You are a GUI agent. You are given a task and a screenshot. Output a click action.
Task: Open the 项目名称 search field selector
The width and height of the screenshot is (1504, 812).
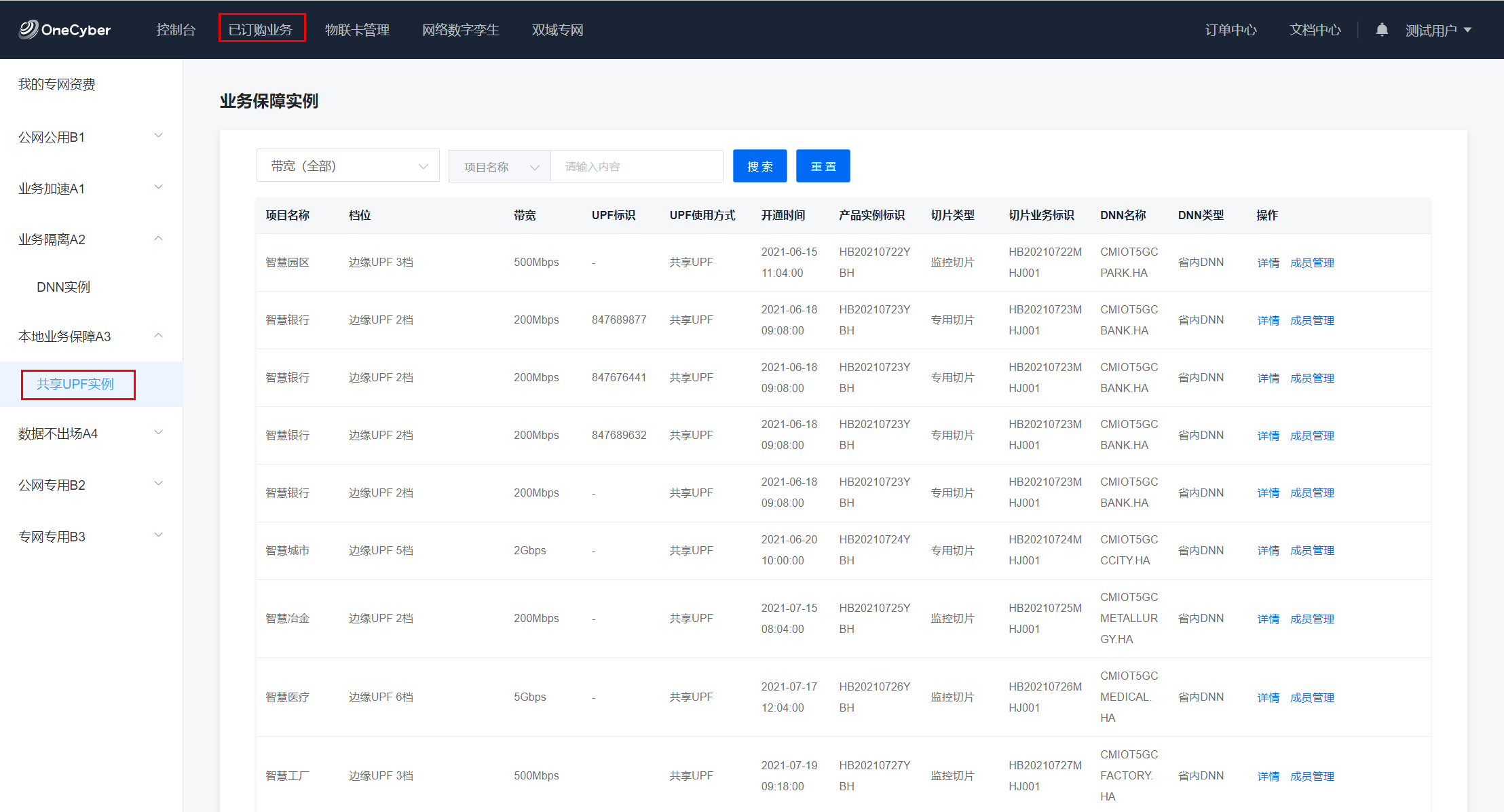(x=500, y=167)
